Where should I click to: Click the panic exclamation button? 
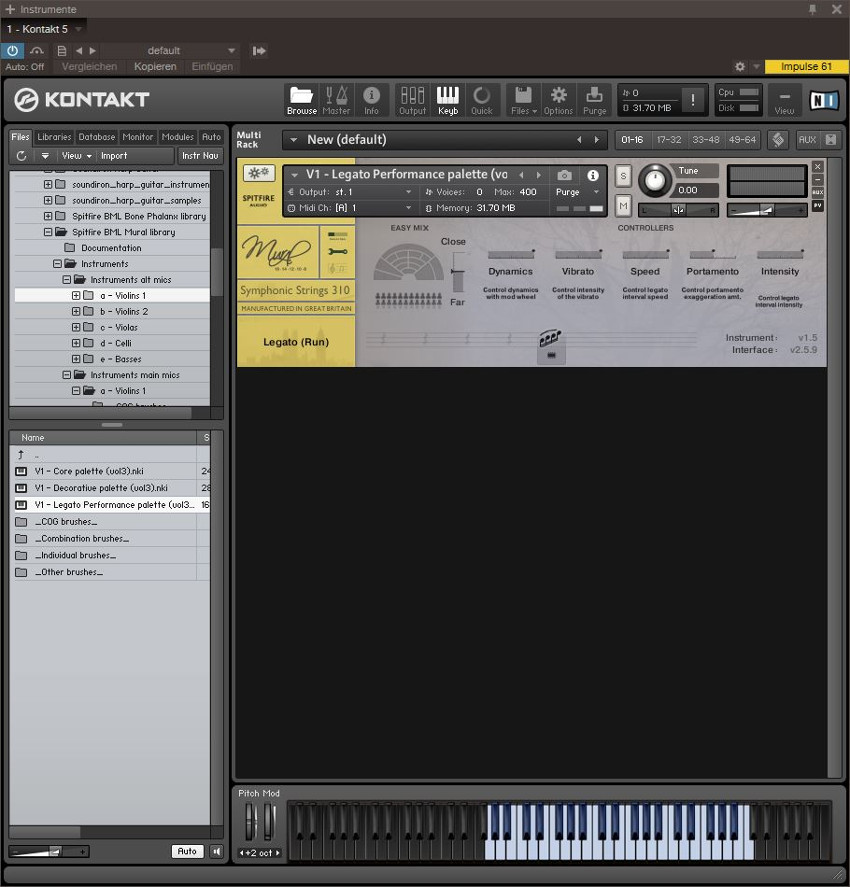click(693, 100)
